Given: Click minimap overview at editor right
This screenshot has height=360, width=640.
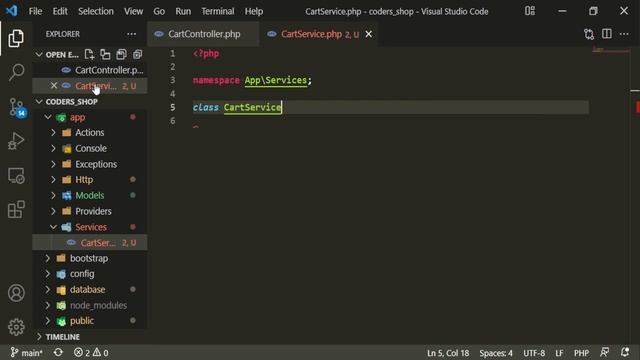Looking at the screenshot, I should (610, 50).
